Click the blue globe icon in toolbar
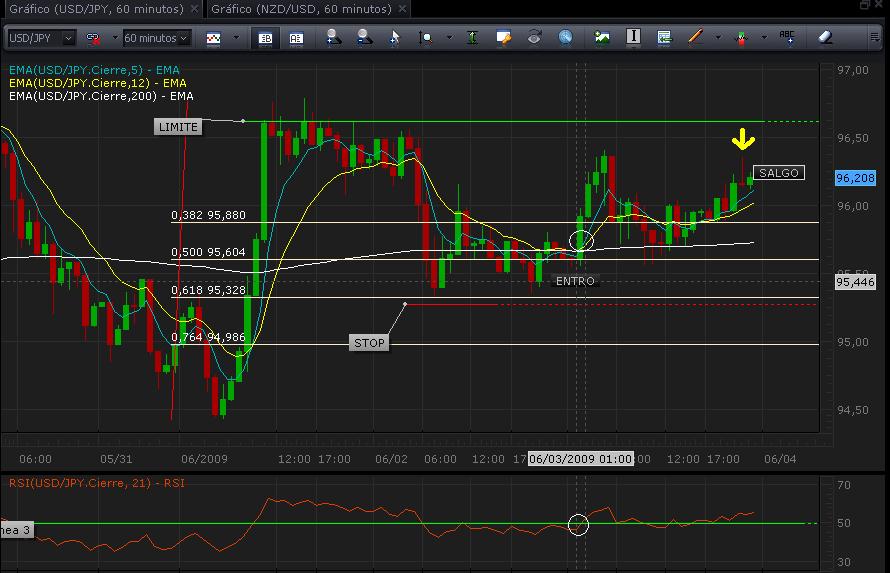 click(x=565, y=38)
